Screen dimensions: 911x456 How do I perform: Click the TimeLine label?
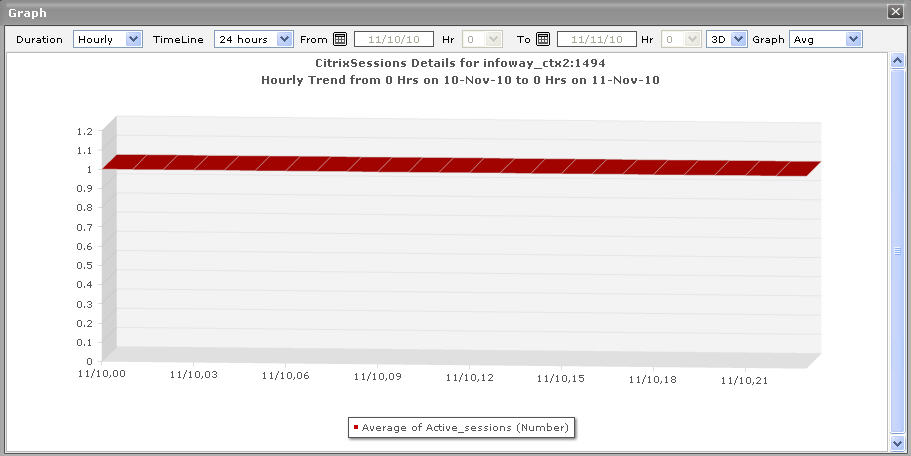(x=178, y=40)
